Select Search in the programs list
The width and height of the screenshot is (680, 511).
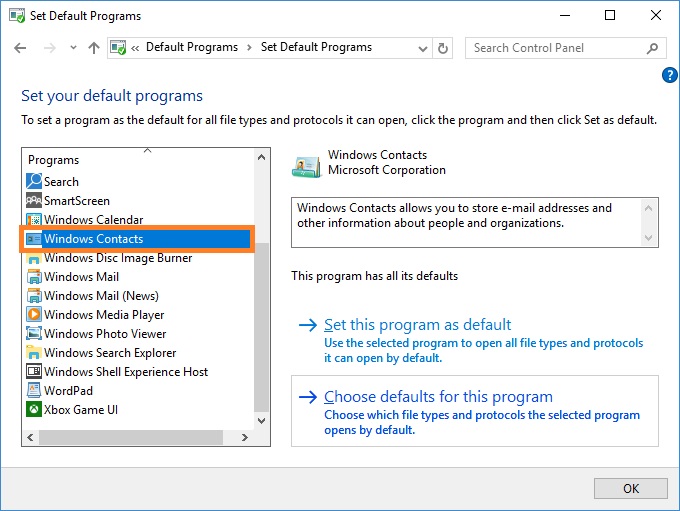pyautogui.click(x=62, y=181)
